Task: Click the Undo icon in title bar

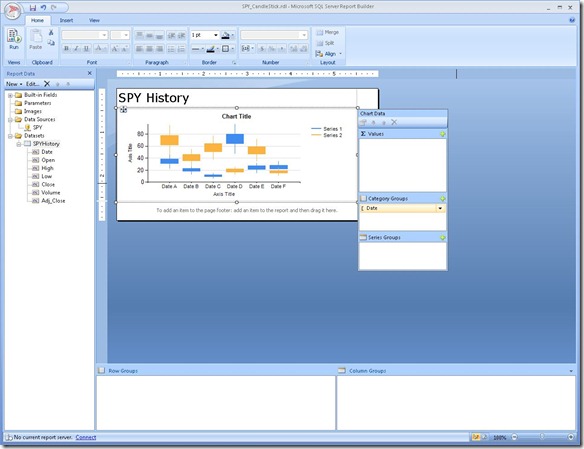Action: pos(44,7)
